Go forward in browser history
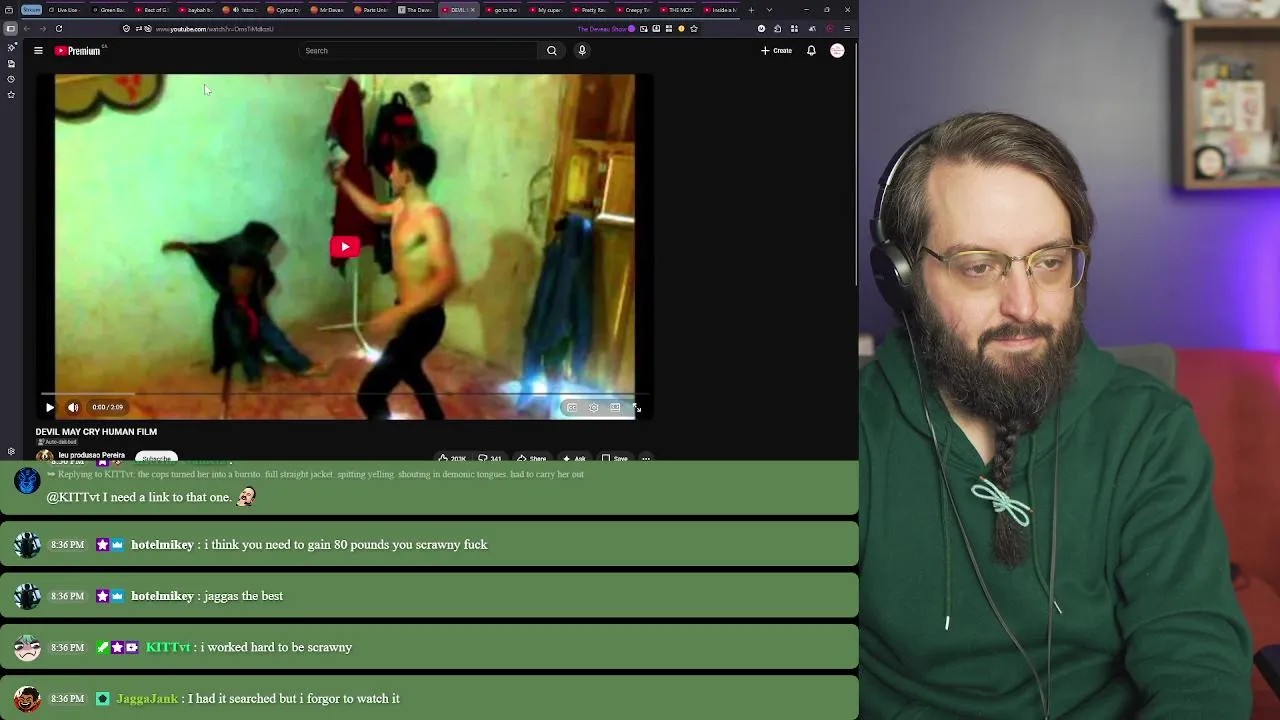The image size is (1280, 720). coord(42,29)
